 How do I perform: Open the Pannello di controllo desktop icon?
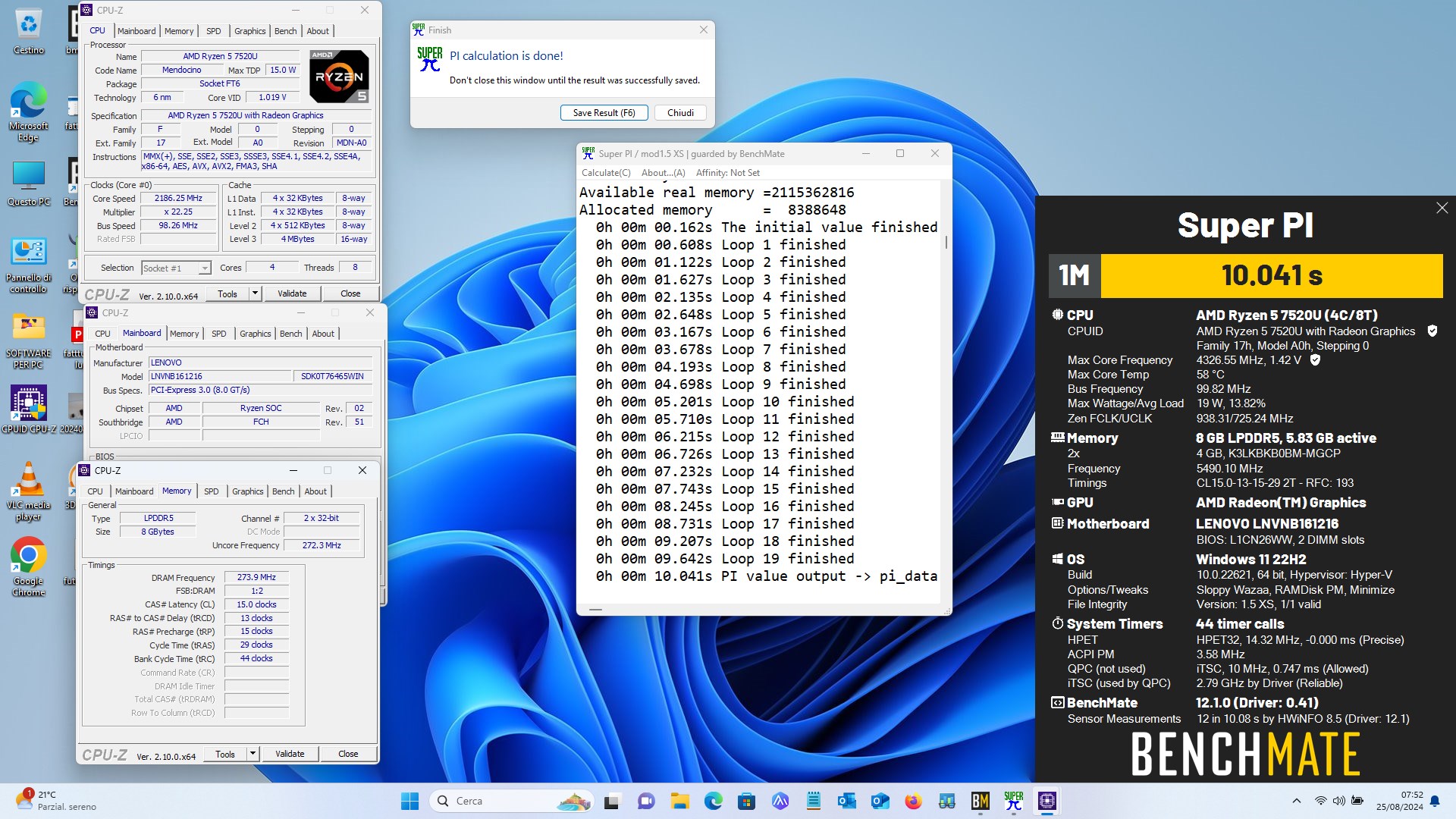tap(29, 264)
